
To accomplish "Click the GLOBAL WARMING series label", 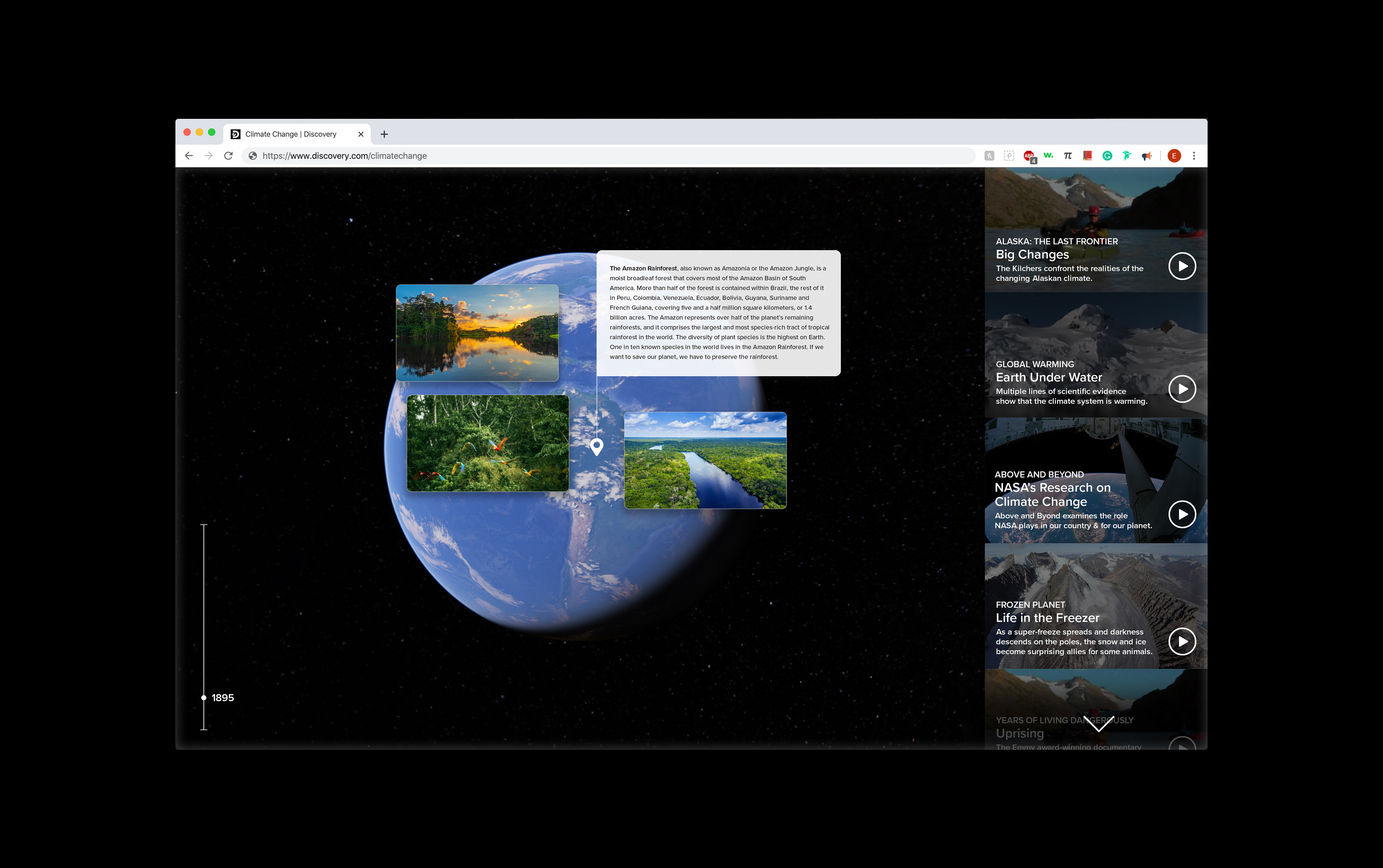I will pyautogui.click(x=1034, y=364).
